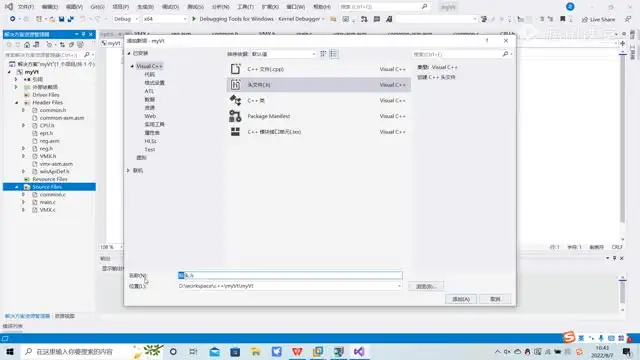Open the Window menu
Image resolution: width=640 pixels, height=360 pixels.
pos(296,7)
